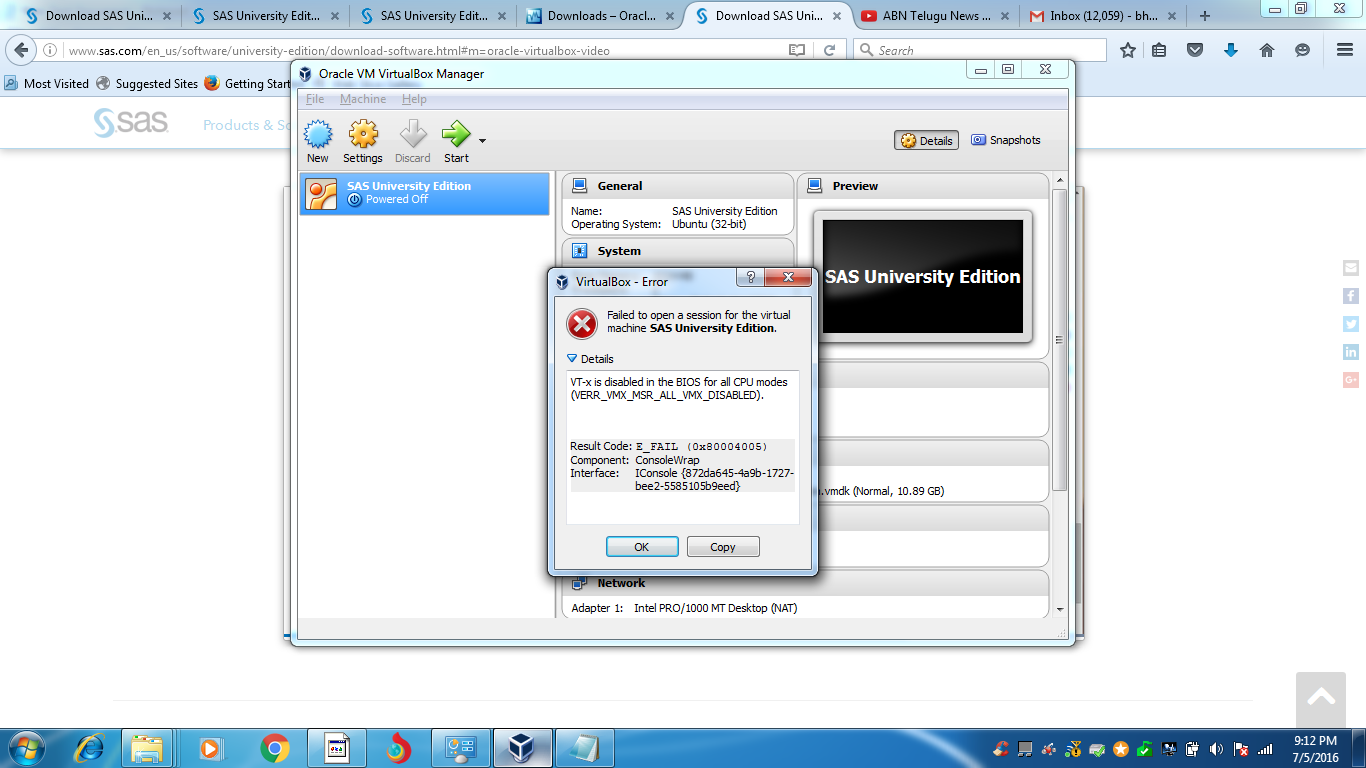Image resolution: width=1366 pixels, height=768 pixels.
Task: Launch Internet Explorer from the taskbar
Action: point(90,747)
